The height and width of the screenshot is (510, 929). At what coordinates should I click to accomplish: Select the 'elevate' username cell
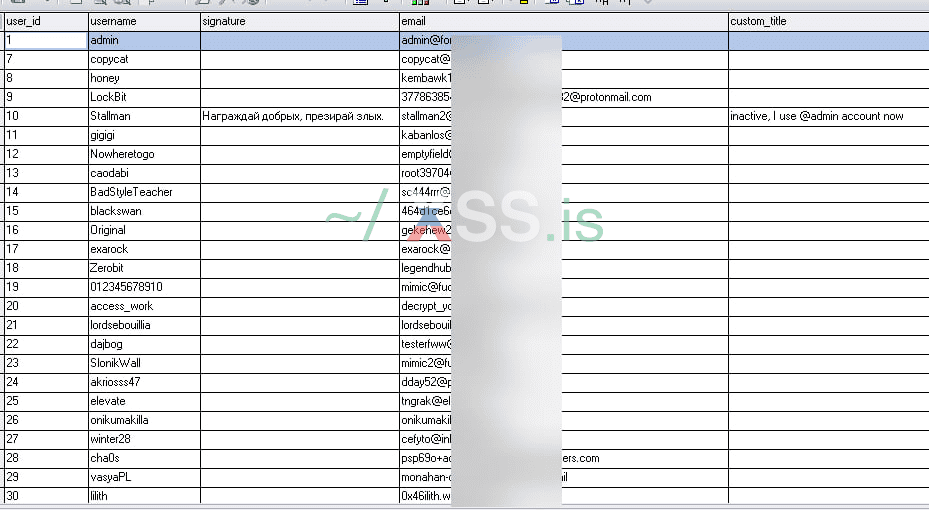click(144, 401)
